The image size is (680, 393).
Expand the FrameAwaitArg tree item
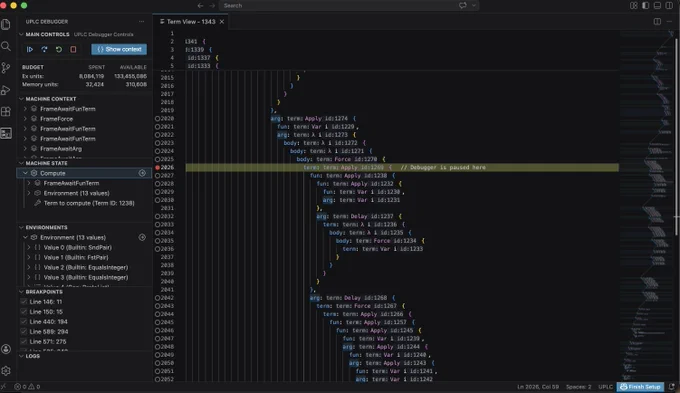tap(25, 148)
